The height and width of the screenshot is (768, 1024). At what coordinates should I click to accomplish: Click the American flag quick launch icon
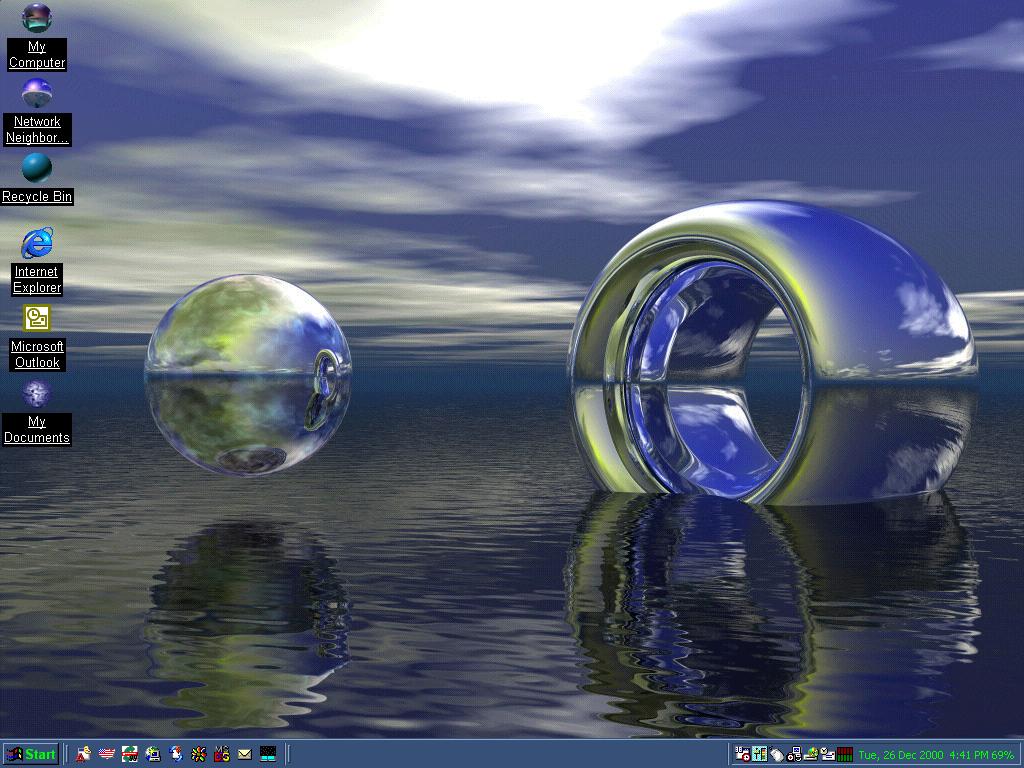coord(106,754)
